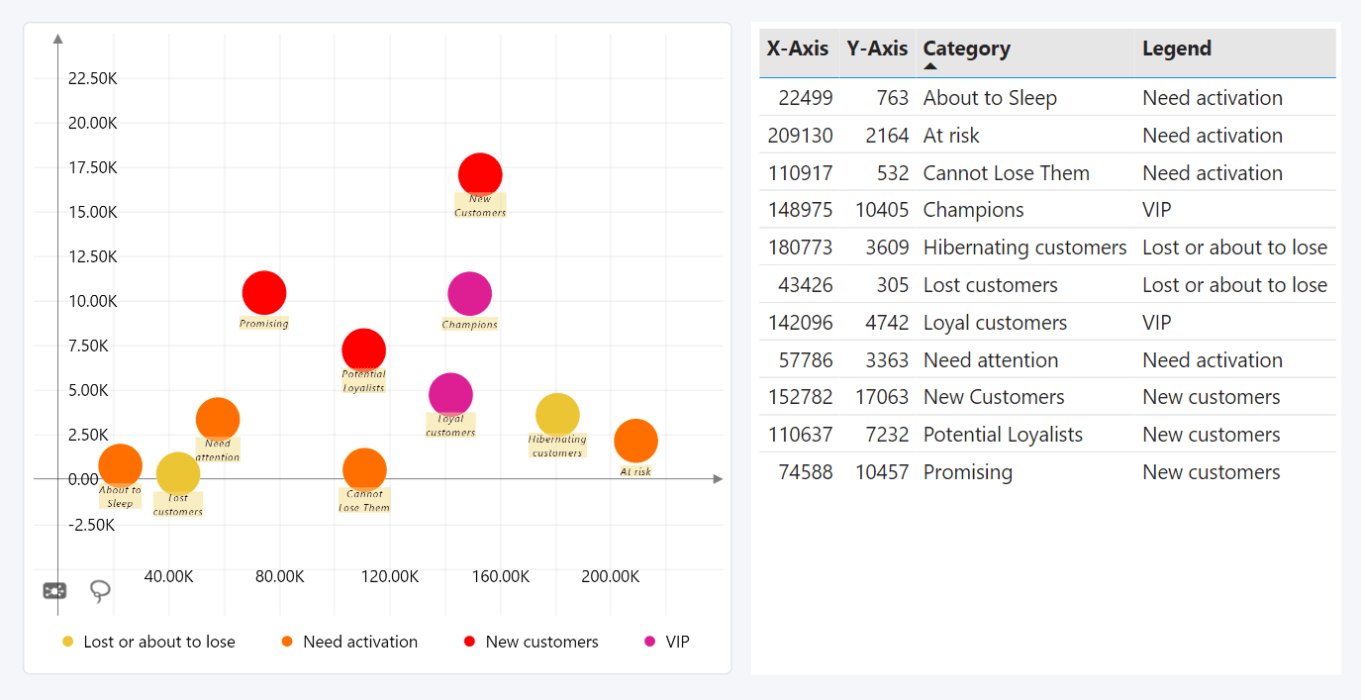Click the About to Sleep category cell

point(989,98)
